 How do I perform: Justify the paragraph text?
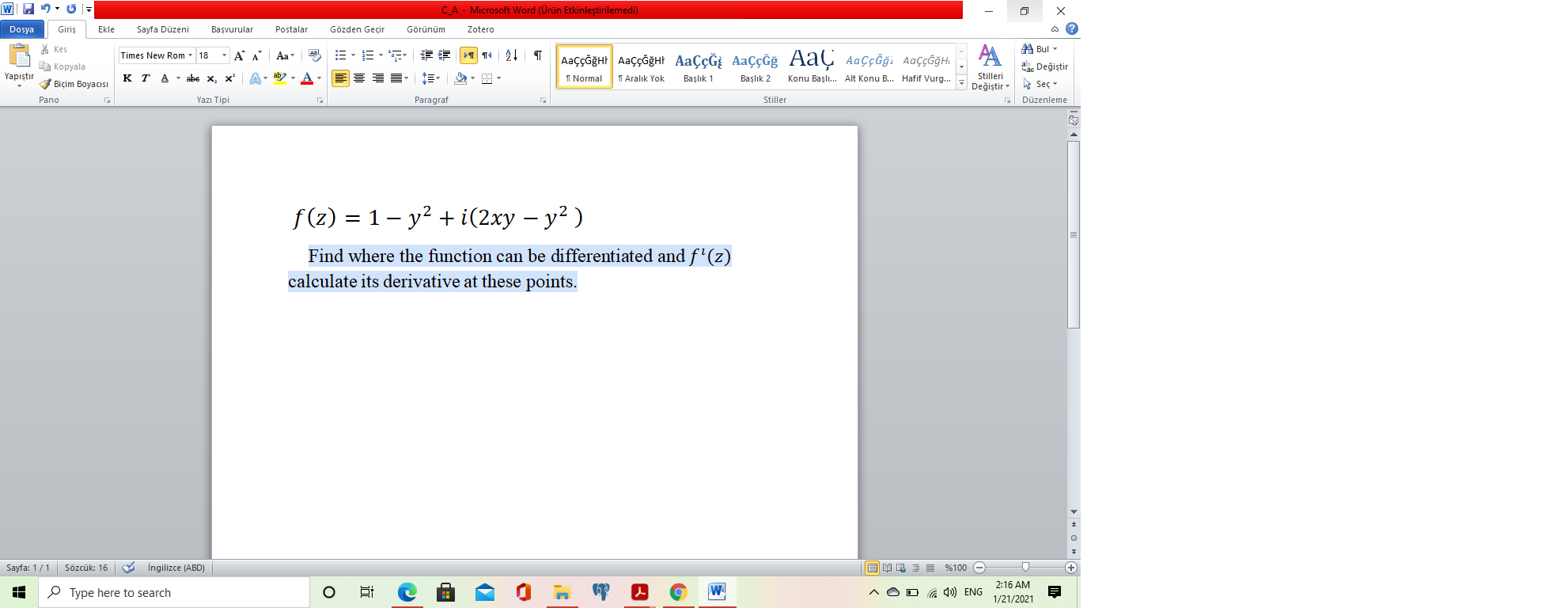(396, 78)
